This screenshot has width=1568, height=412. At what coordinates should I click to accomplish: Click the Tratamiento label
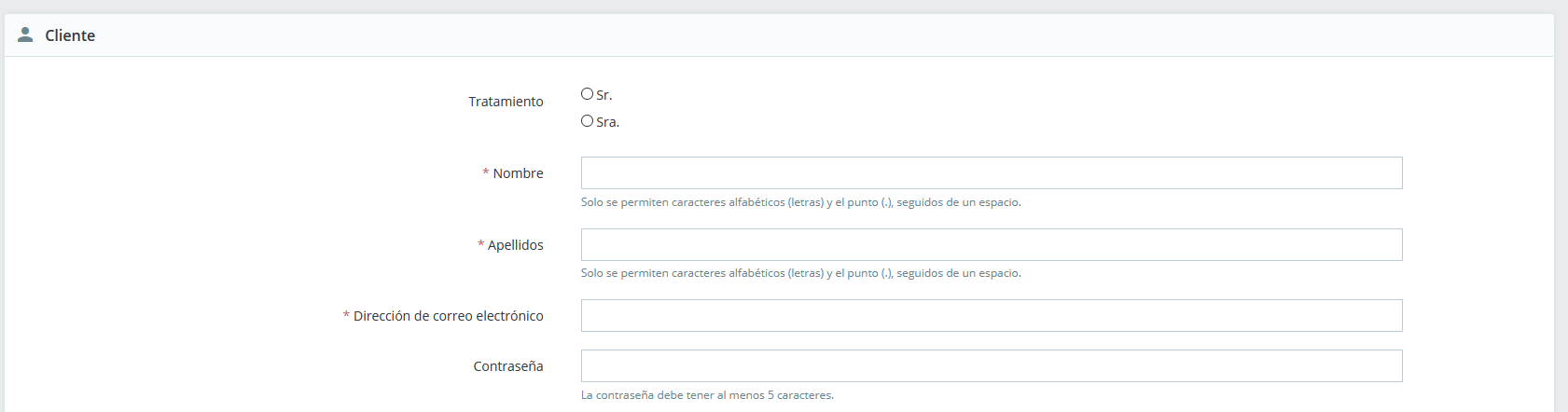tap(506, 102)
